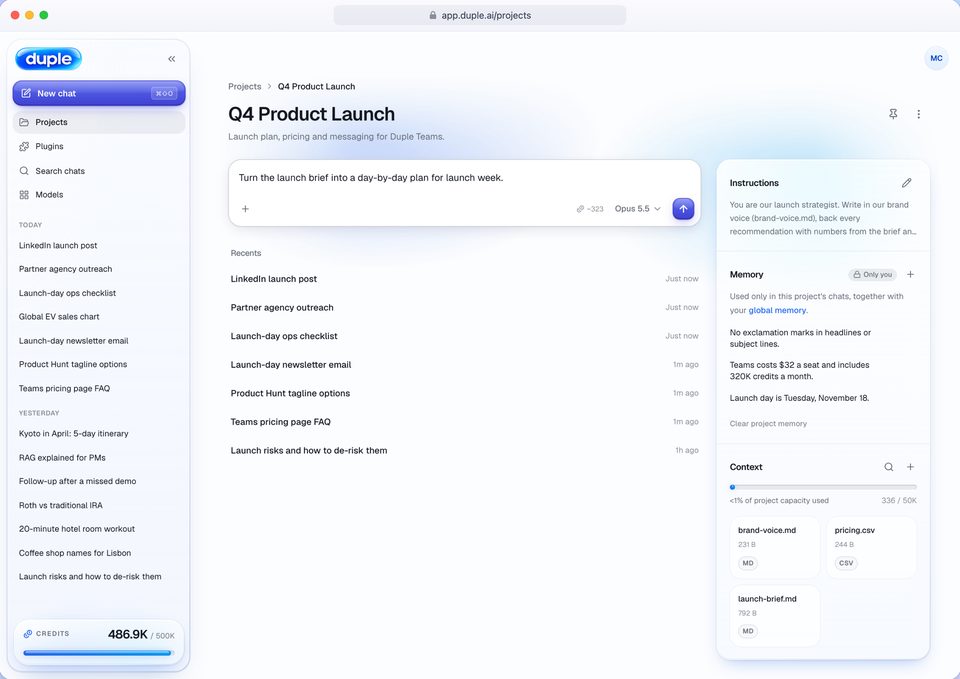960x679 pixels.
Task: Open recent Launch risks and how to de-risk
Action: 464,451
